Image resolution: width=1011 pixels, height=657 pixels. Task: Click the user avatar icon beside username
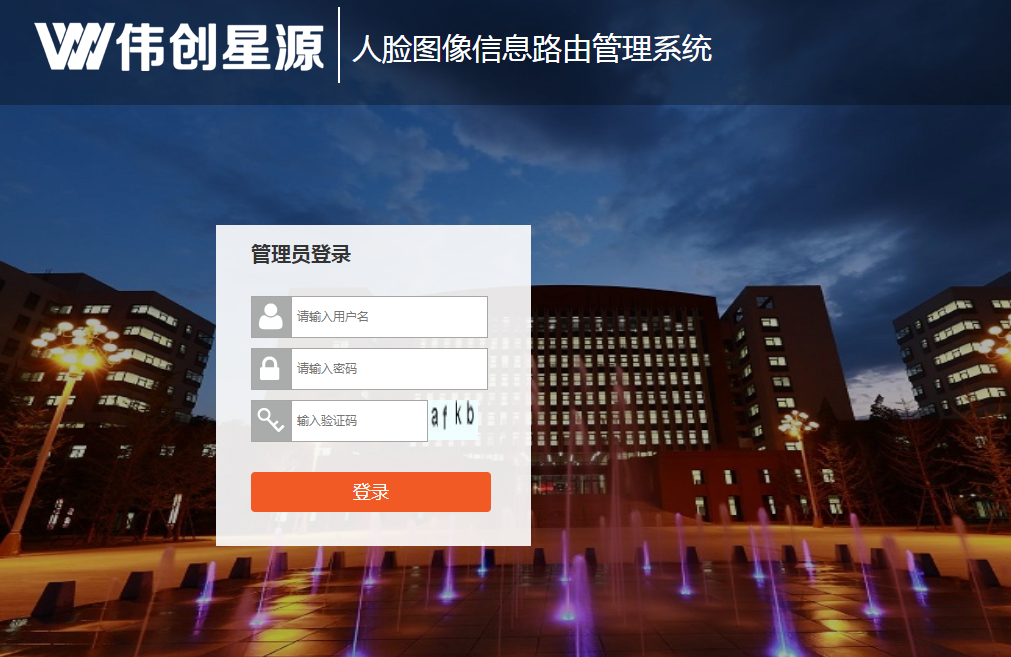point(271,317)
